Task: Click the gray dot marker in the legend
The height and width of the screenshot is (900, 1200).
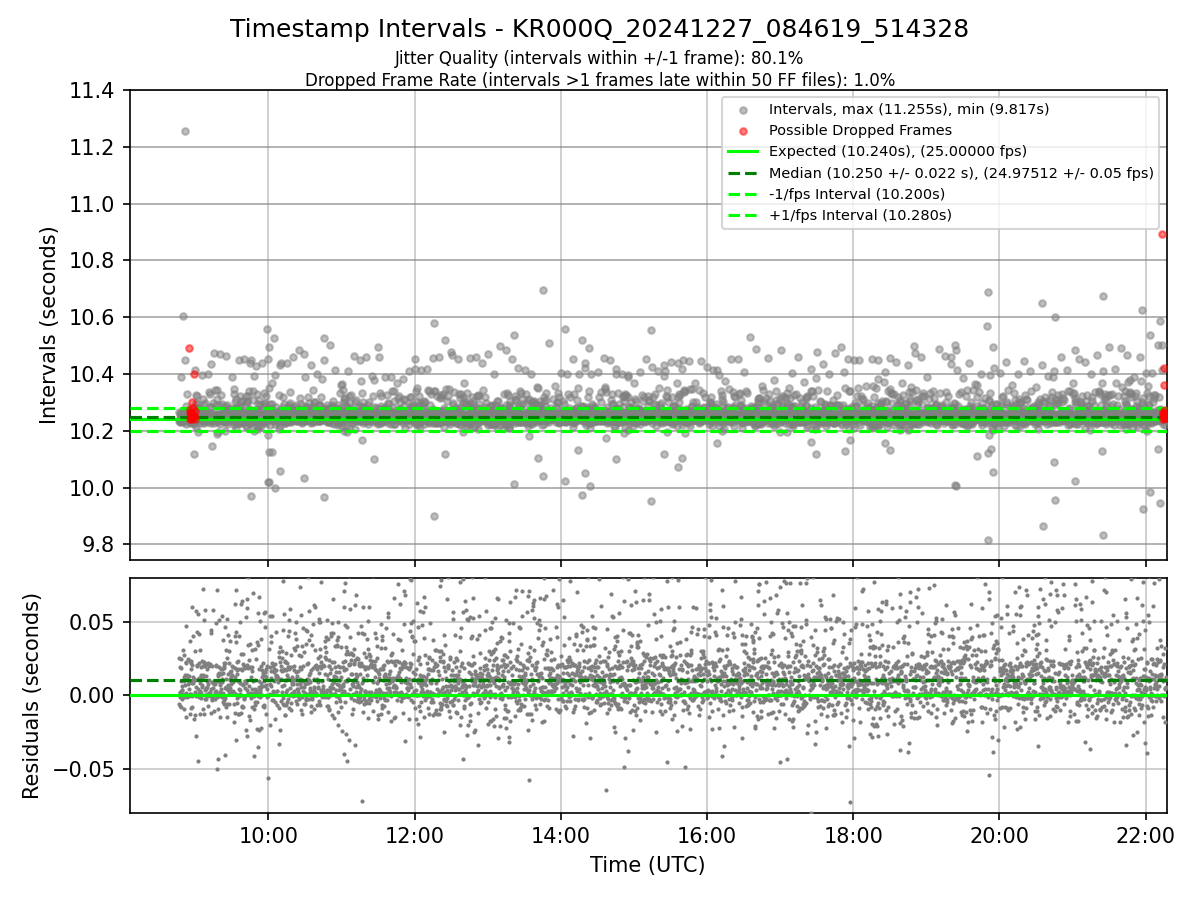Action: pos(742,110)
